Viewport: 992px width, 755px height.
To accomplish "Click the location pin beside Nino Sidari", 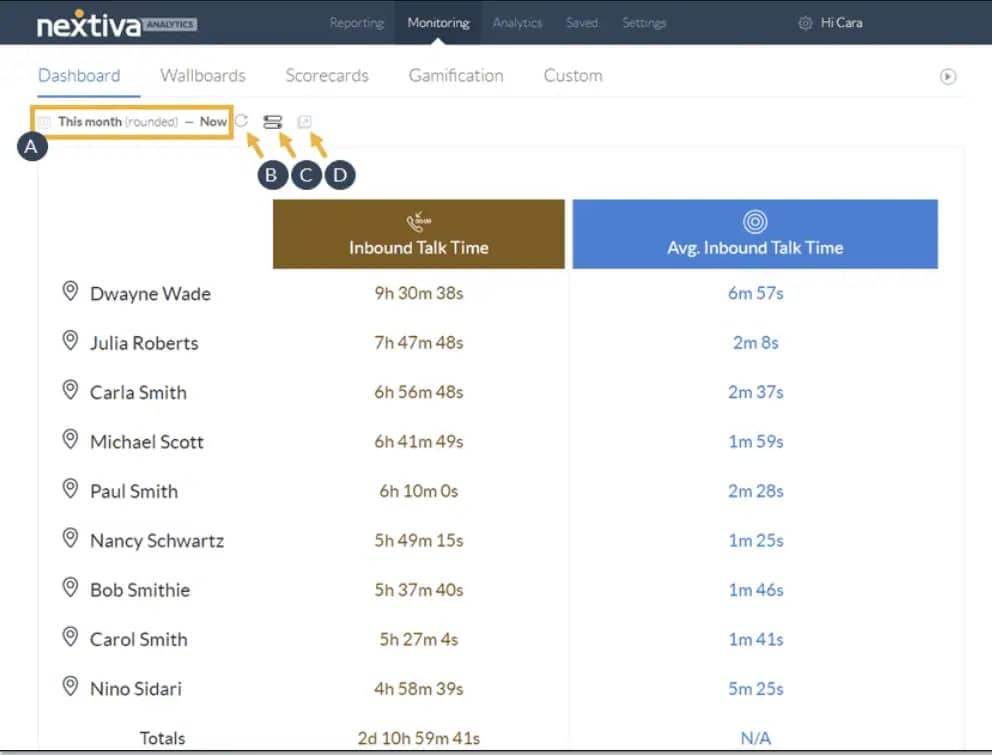I will click(x=70, y=686).
